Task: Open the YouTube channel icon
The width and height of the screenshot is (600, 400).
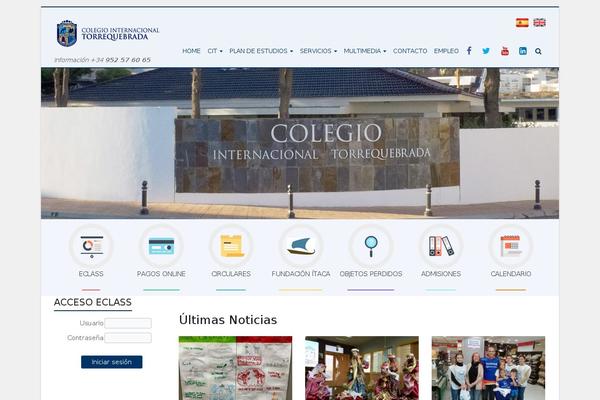Action: 505,51
